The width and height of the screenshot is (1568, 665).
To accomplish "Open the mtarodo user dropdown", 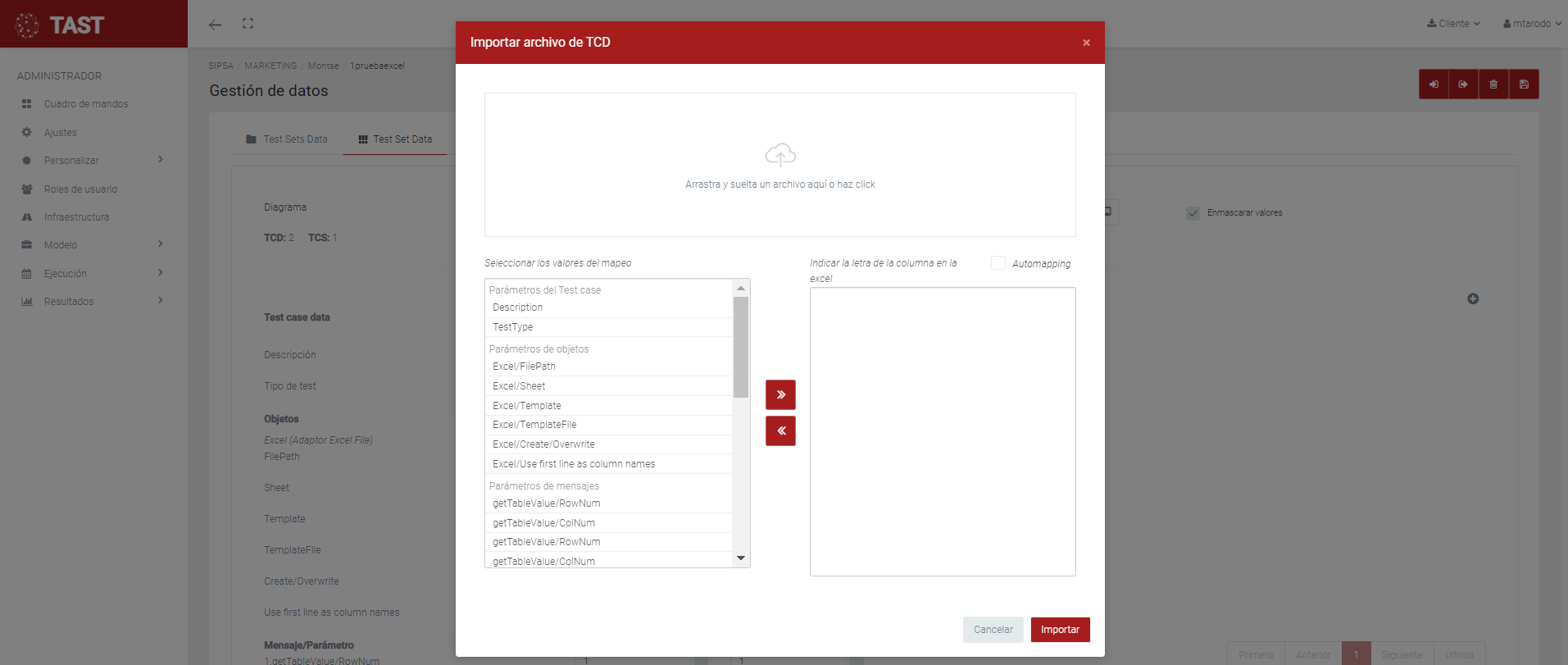I will (1531, 24).
